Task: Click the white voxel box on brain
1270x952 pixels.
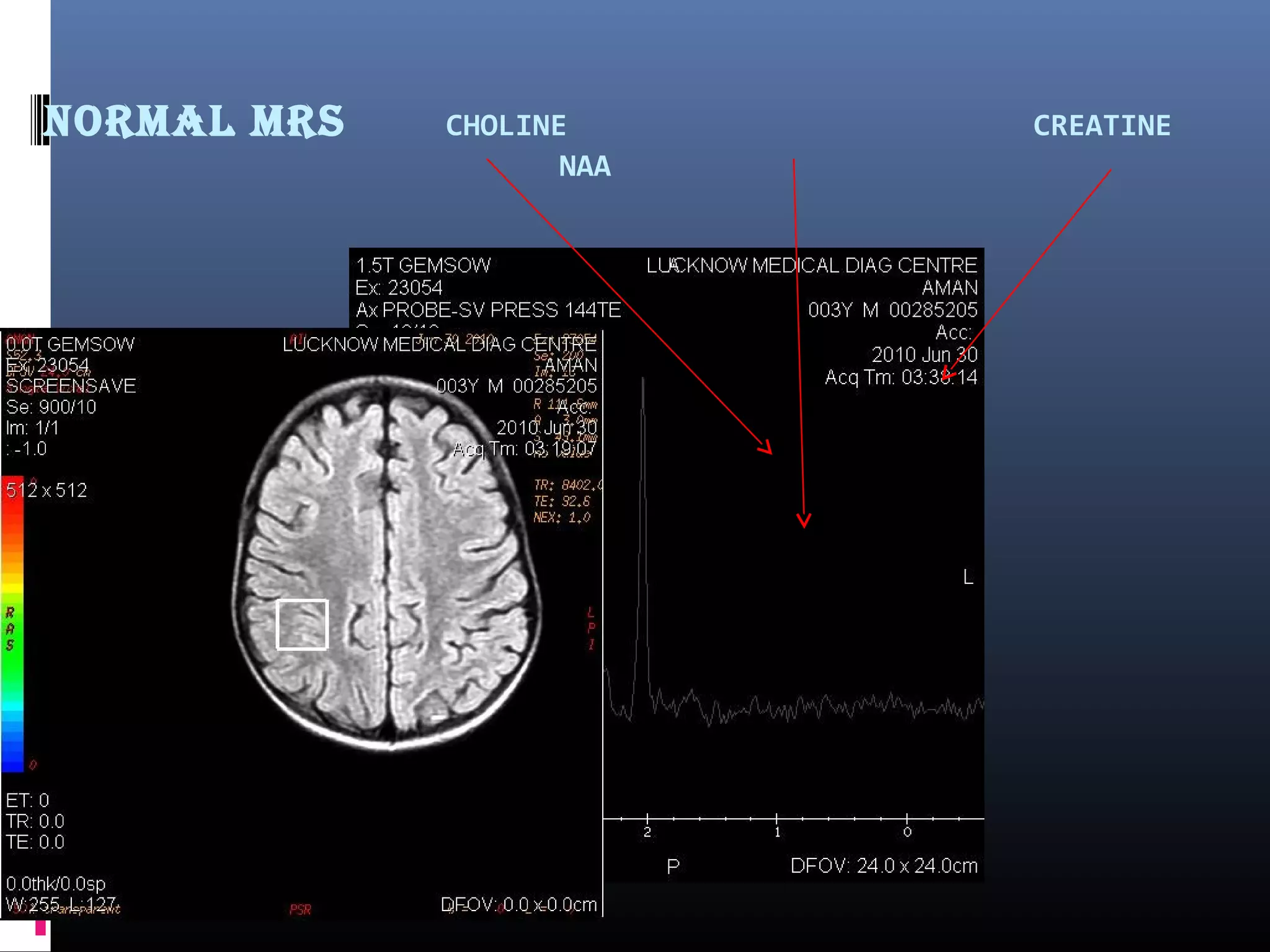Action: coord(302,624)
